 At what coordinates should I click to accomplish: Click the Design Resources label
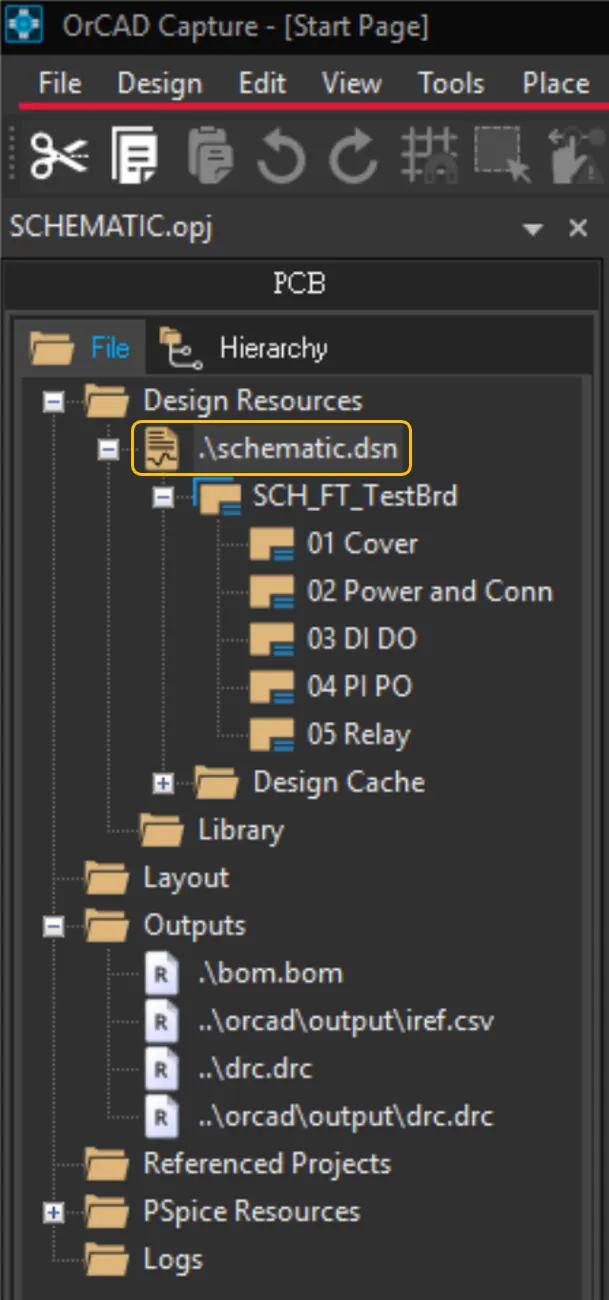point(253,401)
